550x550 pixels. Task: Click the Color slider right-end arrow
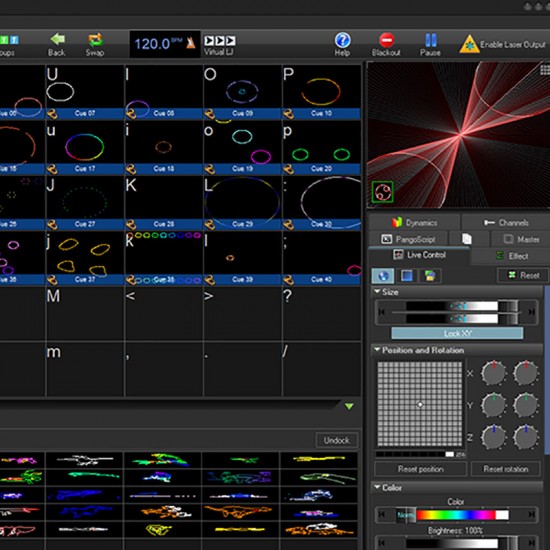click(x=531, y=515)
